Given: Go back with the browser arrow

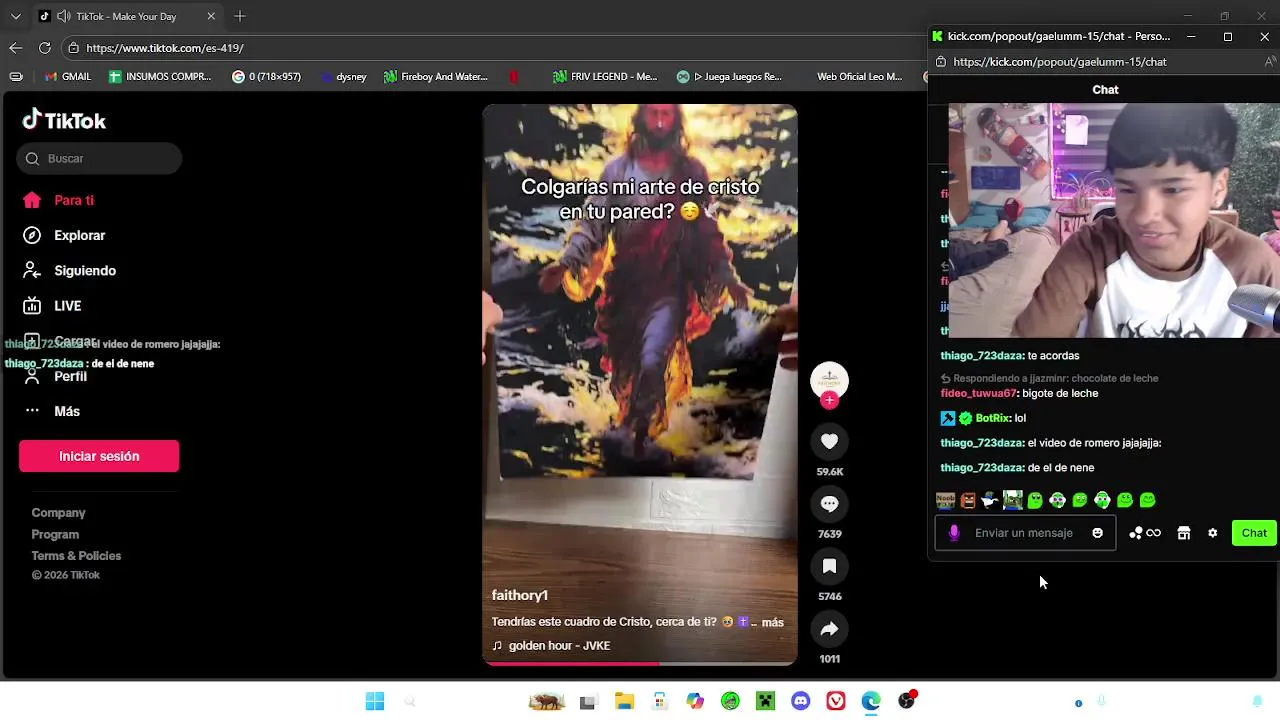Looking at the screenshot, I should click(x=15, y=48).
